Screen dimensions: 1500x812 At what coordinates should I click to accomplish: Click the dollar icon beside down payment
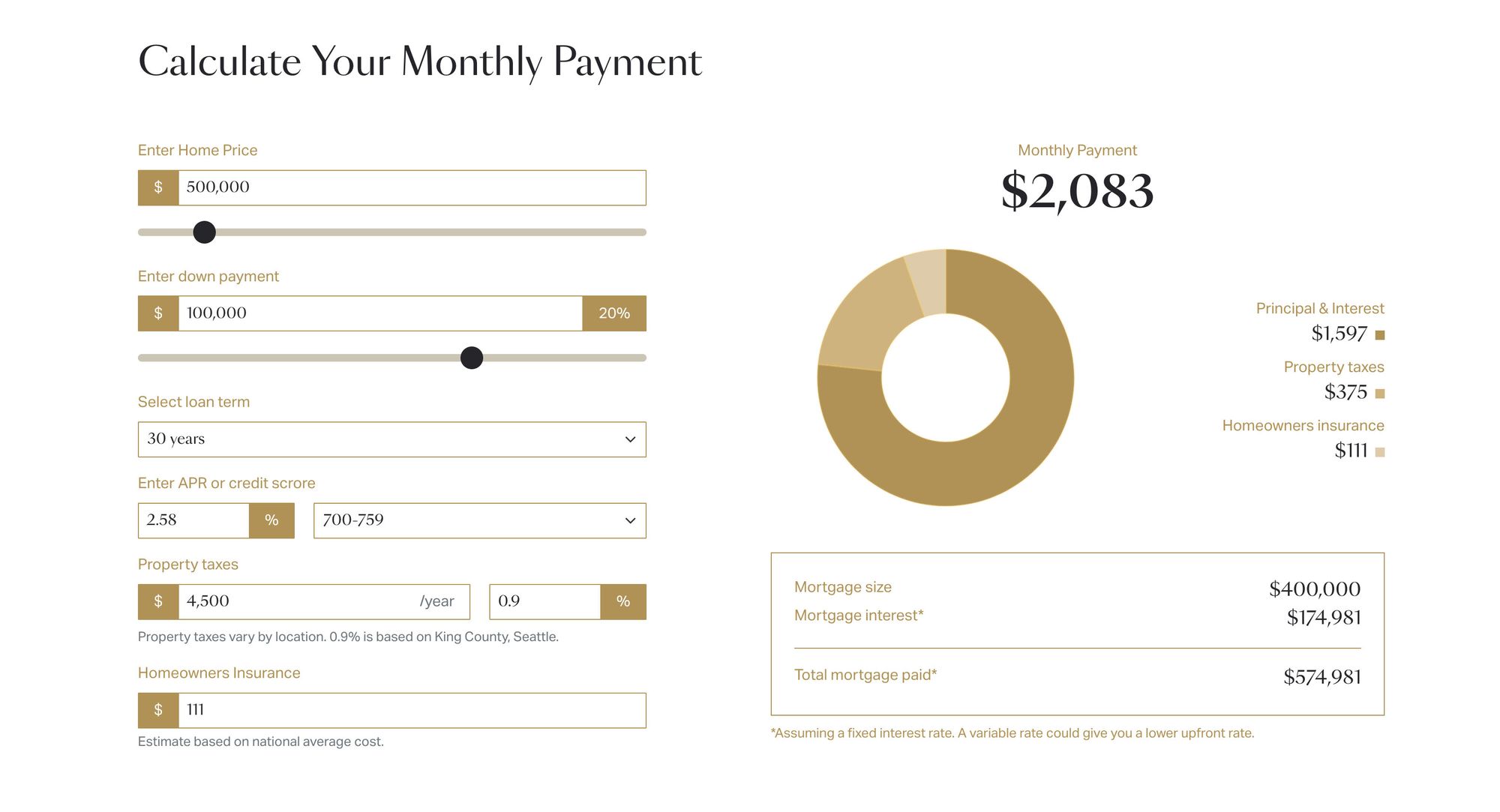pos(158,313)
